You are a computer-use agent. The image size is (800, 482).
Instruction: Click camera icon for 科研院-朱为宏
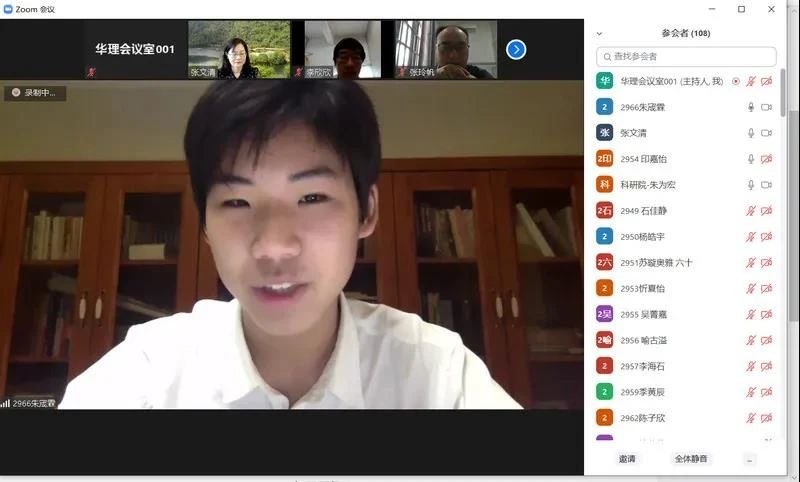[x=766, y=185]
